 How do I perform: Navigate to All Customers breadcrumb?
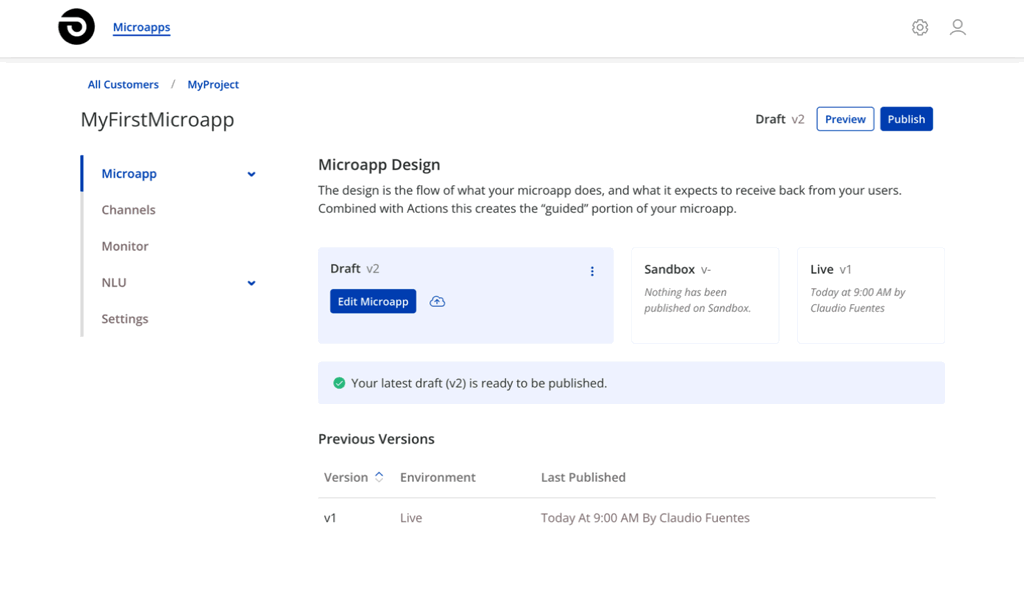(x=123, y=85)
